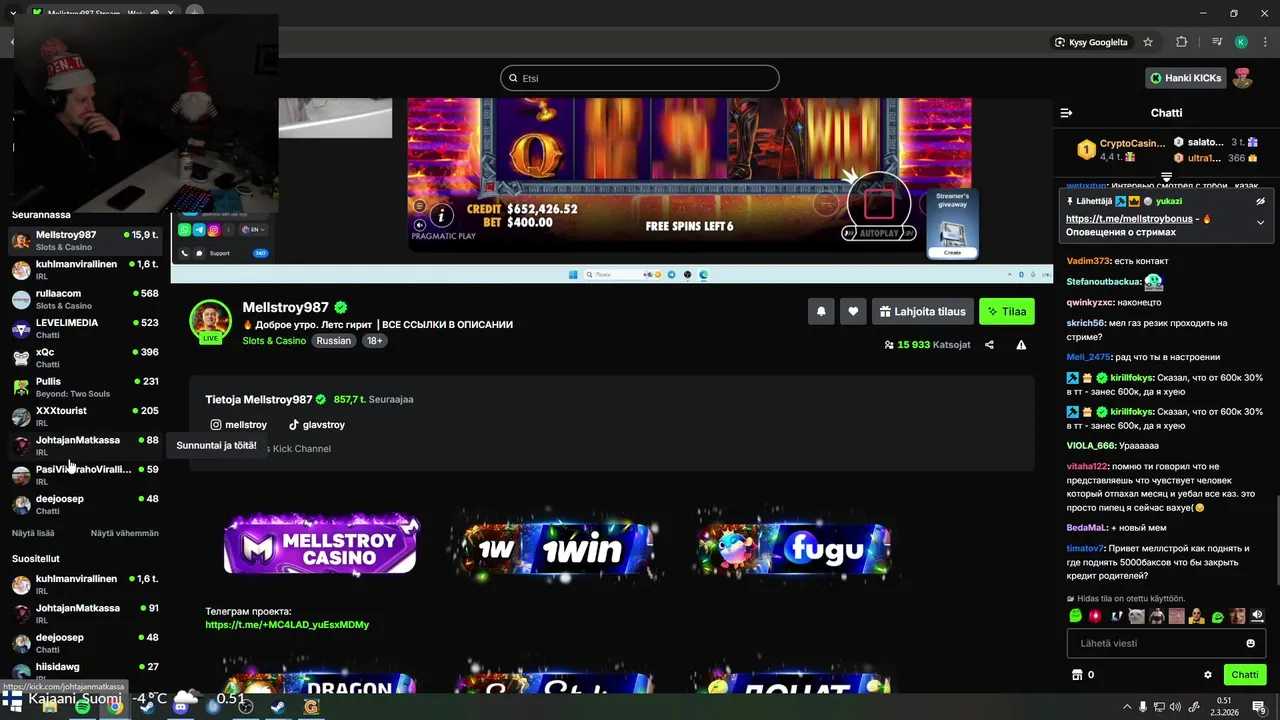Click the Mellstroy Casino banner
The width and height of the screenshot is (1280, 720).
[320, 544]
